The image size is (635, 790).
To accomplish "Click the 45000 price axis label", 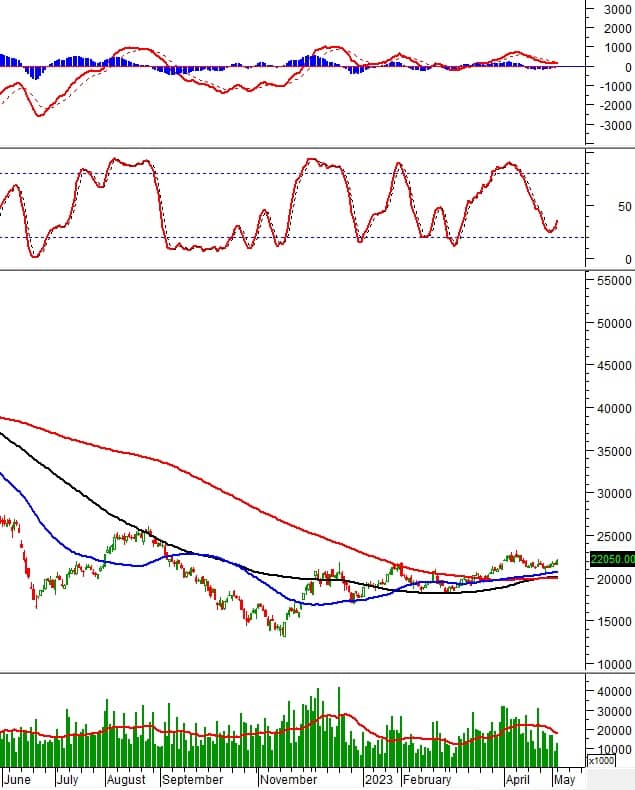I will click(614, 366).
